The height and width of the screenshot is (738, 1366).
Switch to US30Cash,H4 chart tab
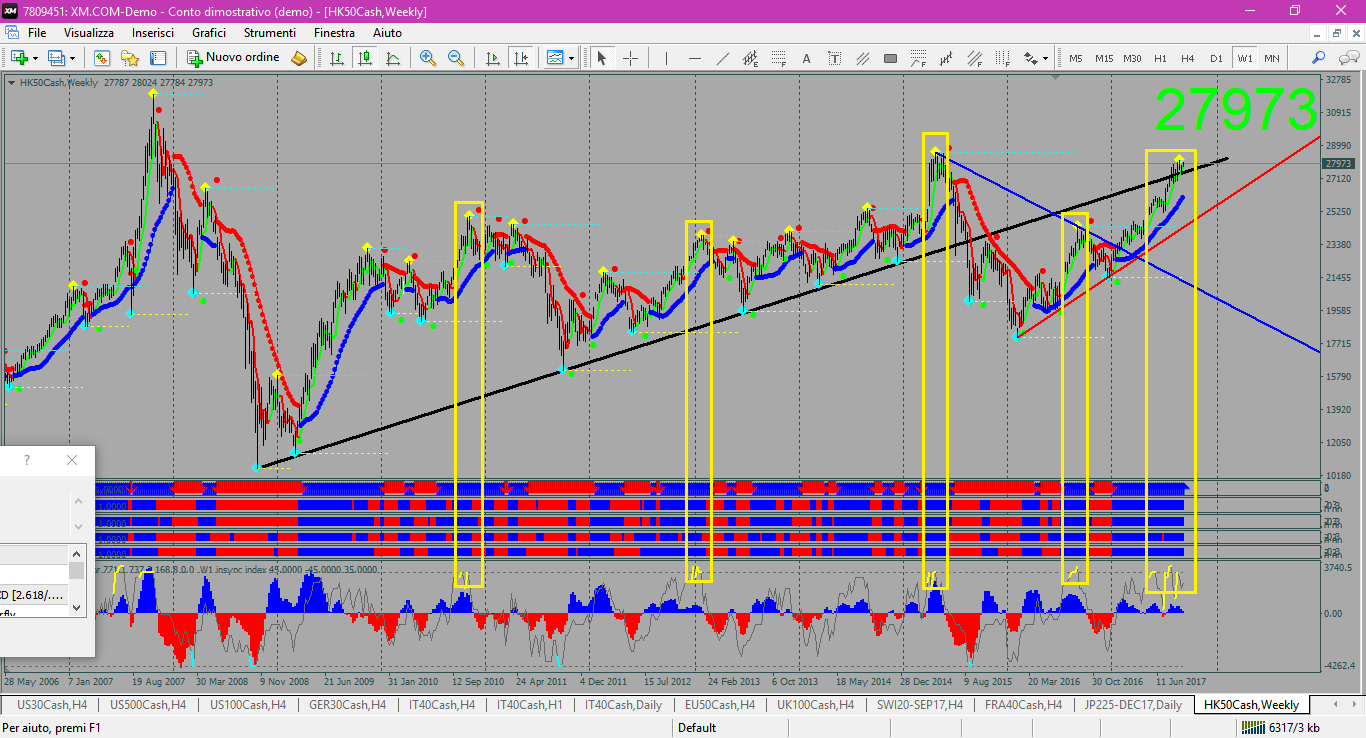coord(52,705)
